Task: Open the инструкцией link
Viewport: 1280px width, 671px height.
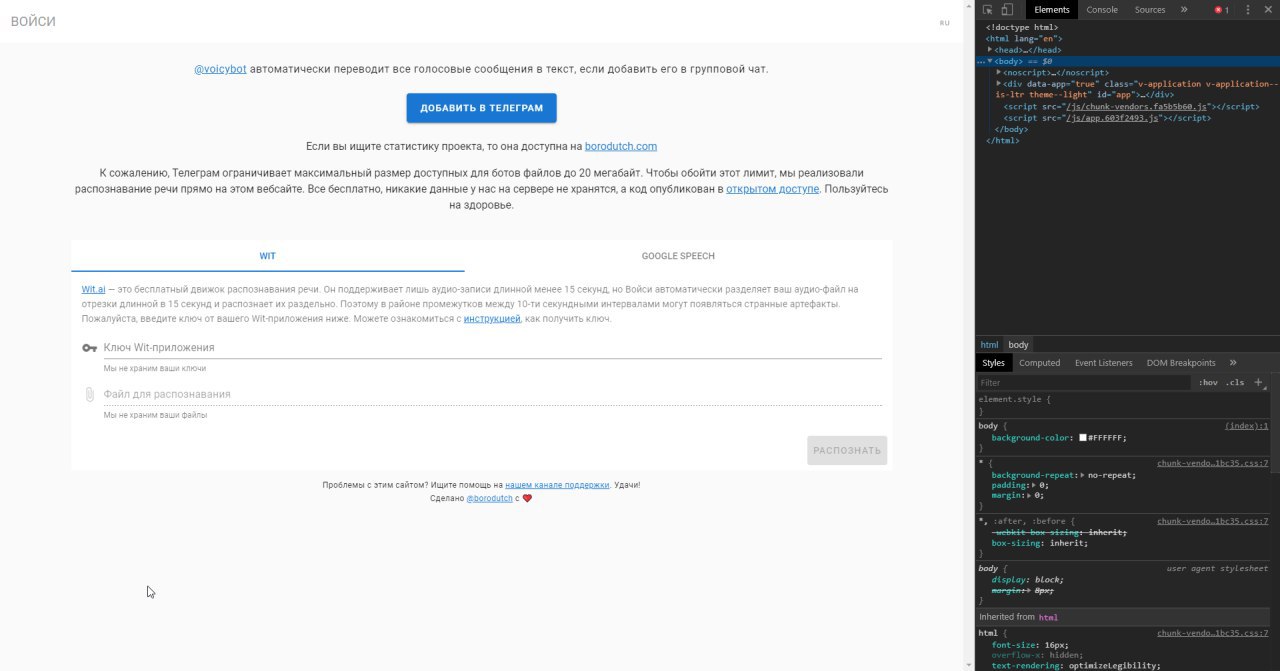Action: coord(492,319)
